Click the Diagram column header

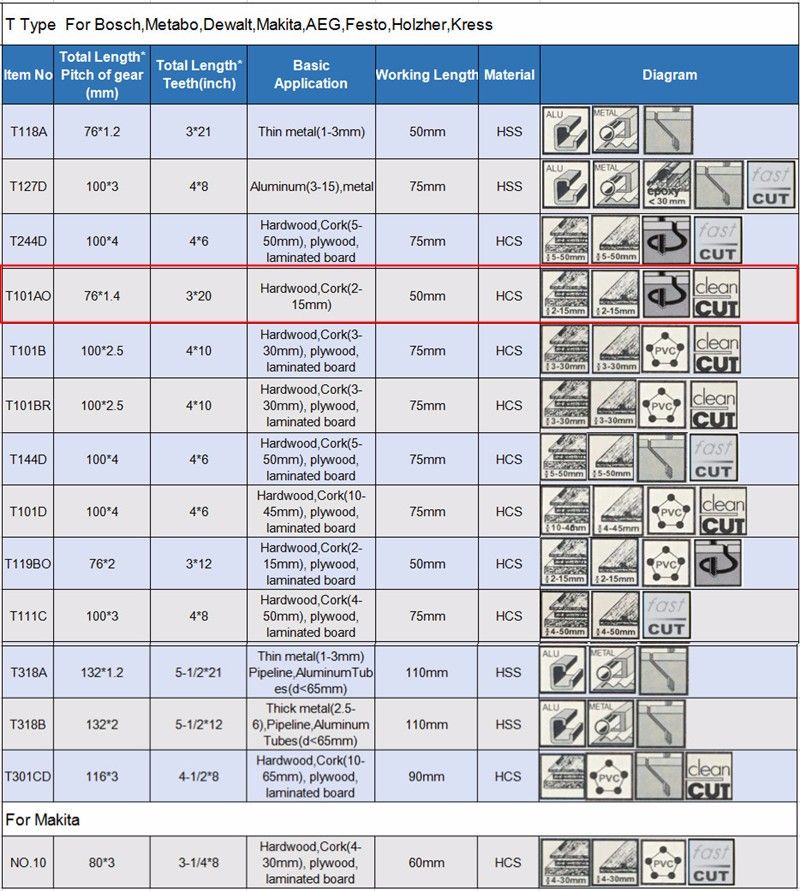tap(669, 75)
